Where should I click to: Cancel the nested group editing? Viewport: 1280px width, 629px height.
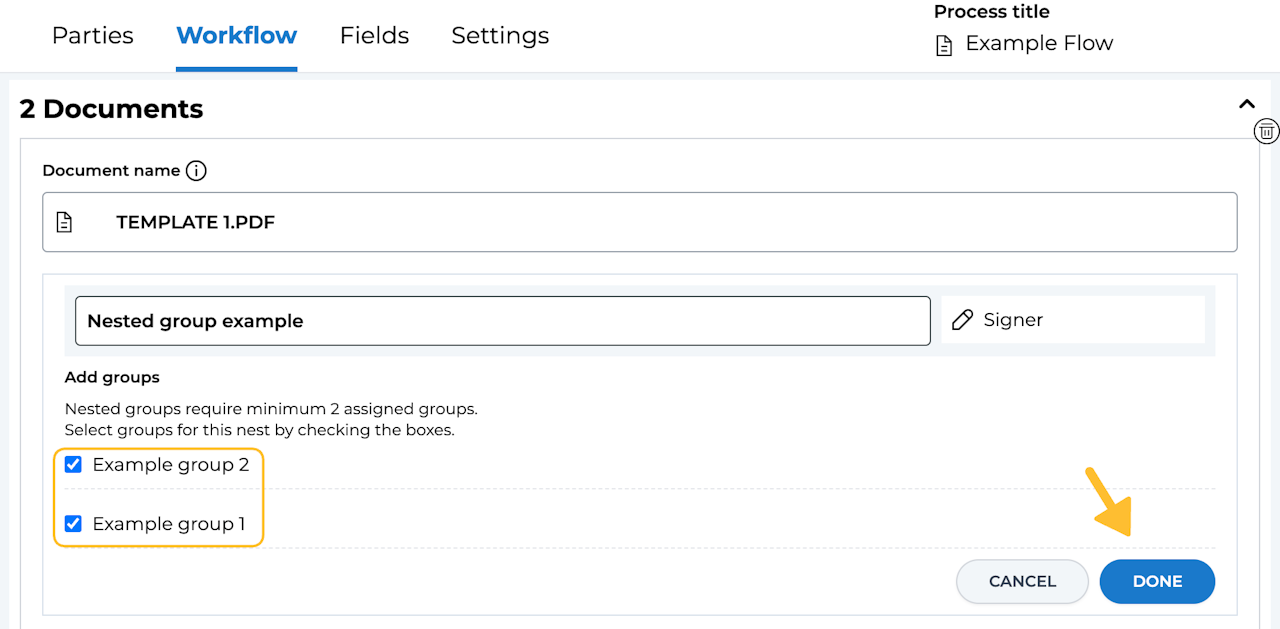coord(1022,582)
